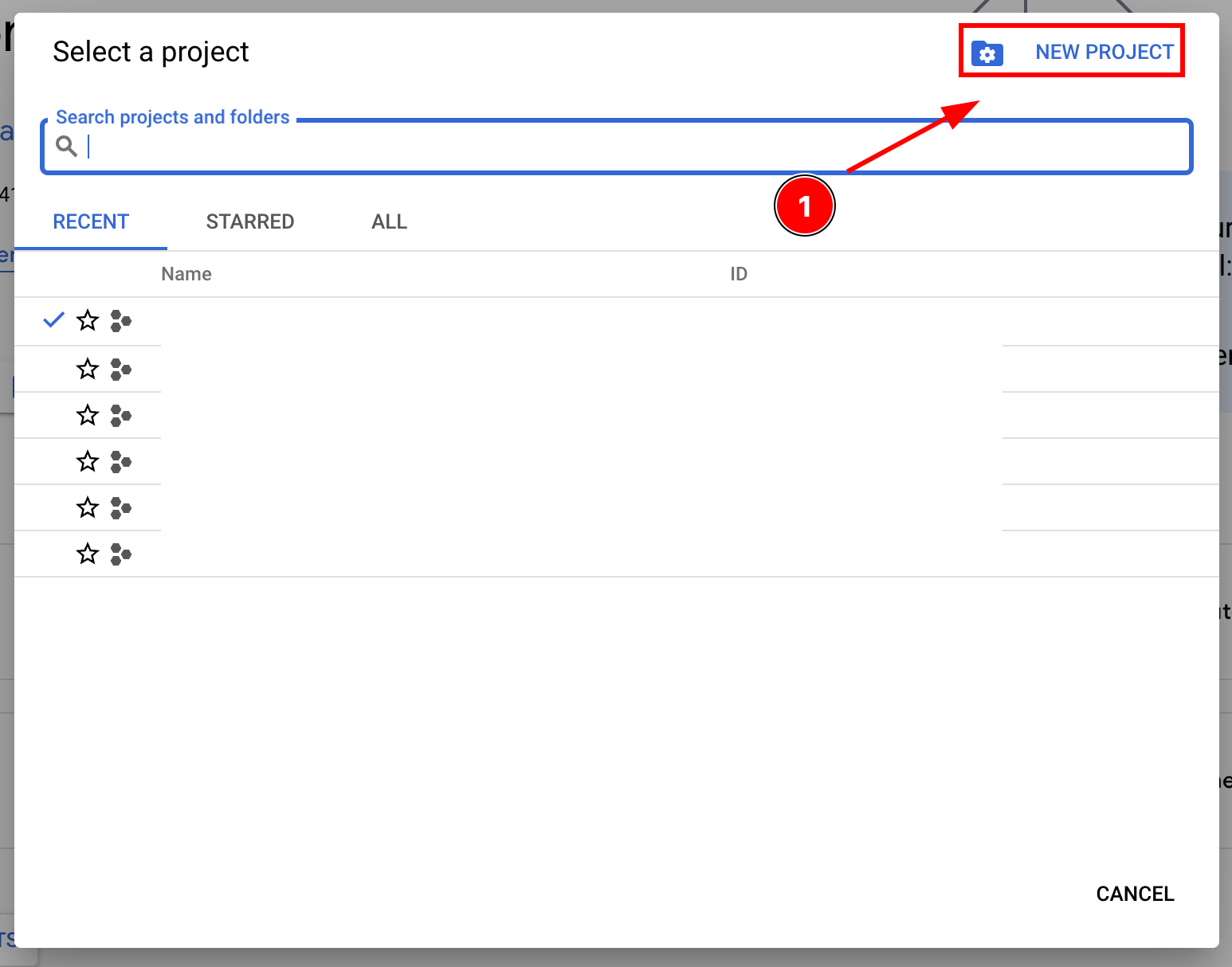Click the NEW PROJECT button
The width and height of the screenshot is (1232, 967).
tap(1104, 52)
